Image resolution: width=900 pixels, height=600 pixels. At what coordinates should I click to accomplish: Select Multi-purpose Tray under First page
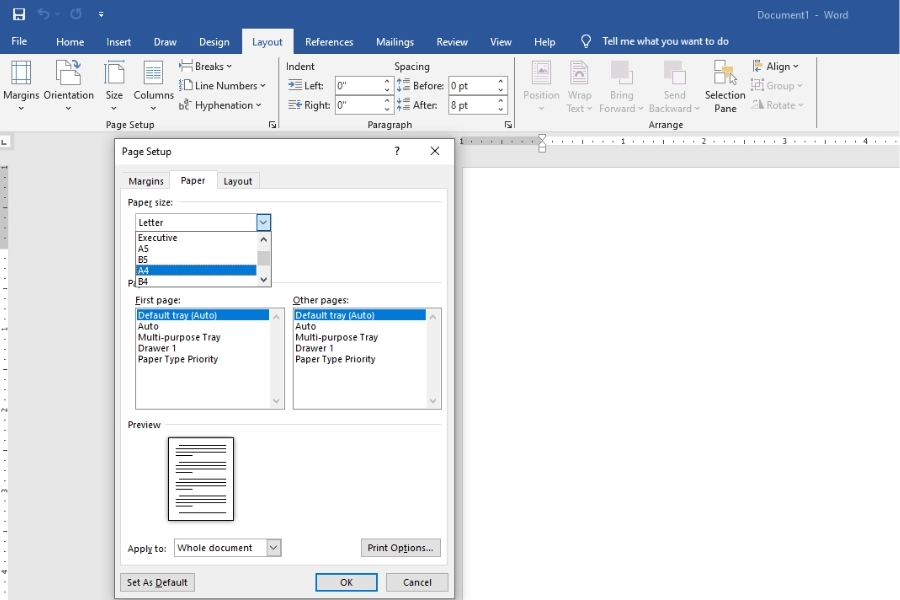coord(179,337)
